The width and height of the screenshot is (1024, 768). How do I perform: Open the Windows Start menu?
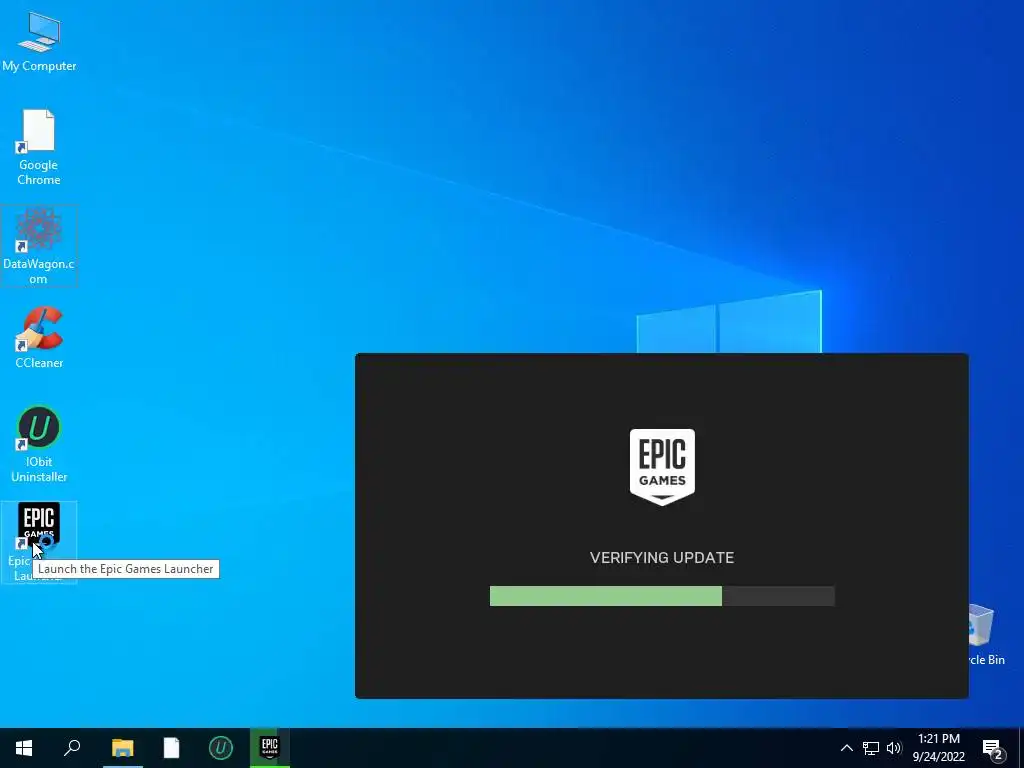[x=24, y=748]
